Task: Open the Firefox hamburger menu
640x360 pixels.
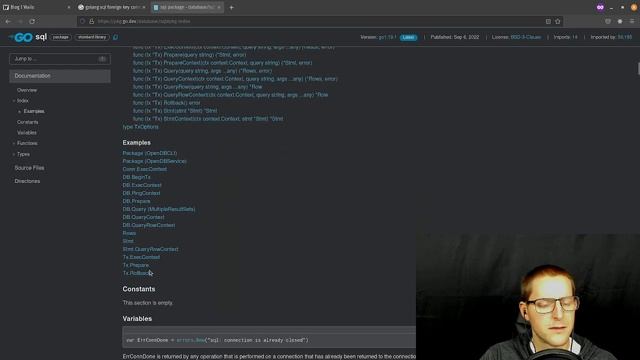Action: pyautogui.click(x=632, y=21)
